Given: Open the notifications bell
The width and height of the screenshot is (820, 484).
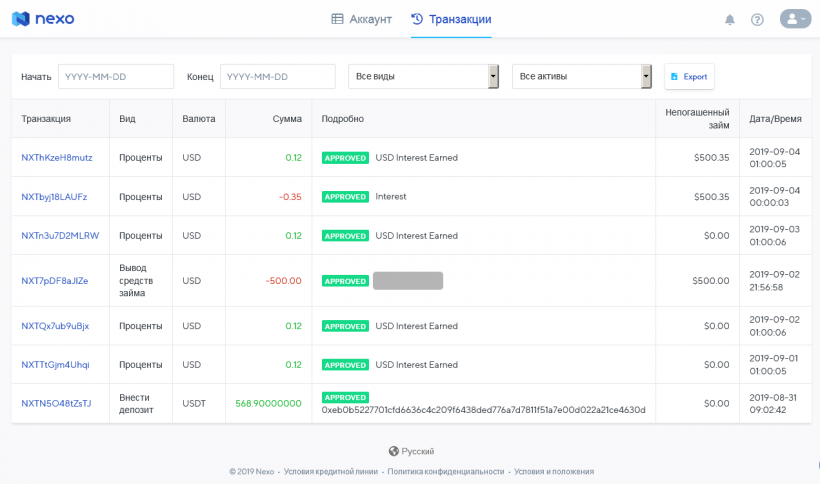Looking at the screenshot, I should pyautogui.click(x=730, y=19).
